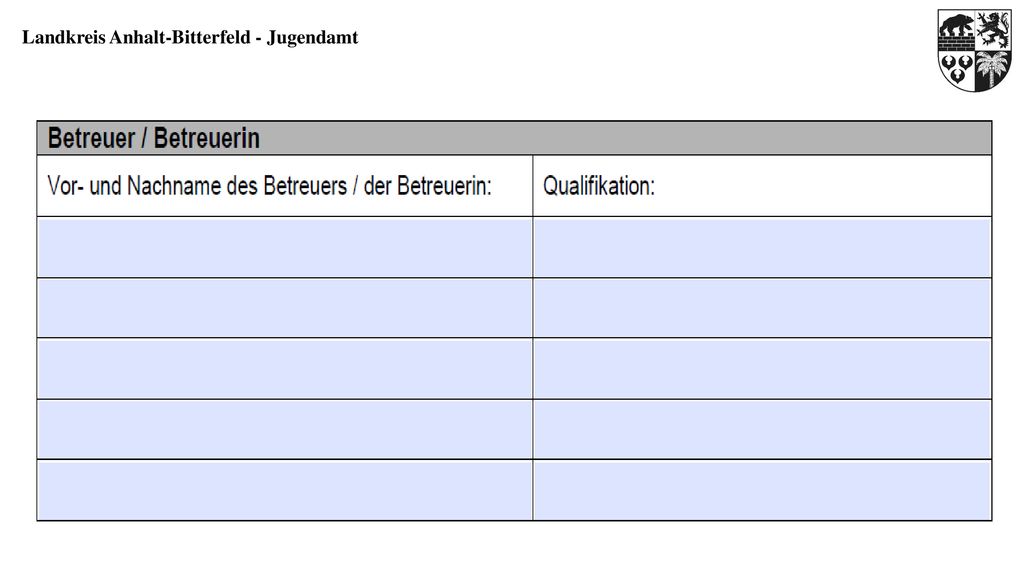Screen dimensions: 1024x576
Task: Click first Qualifikation input field
Action: [x=762, y=248]
